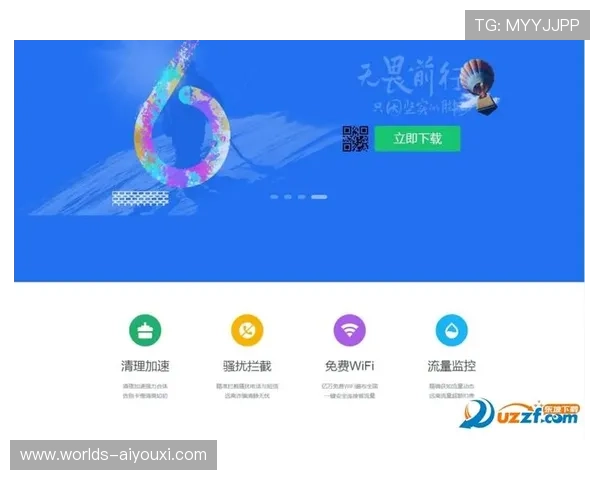
Task: Click the www.worlds-aiyouxi.com URL label
Action: click(113, 455)
